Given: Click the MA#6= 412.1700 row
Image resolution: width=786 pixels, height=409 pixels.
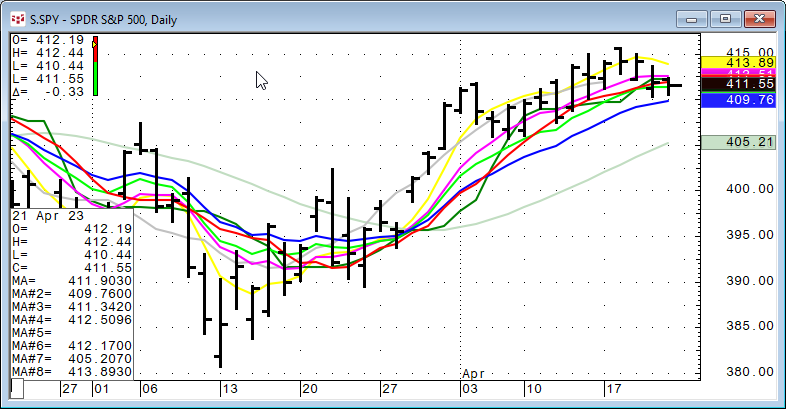Looking at the screenshot, I should pyautogui.click(x=72, y=346).
